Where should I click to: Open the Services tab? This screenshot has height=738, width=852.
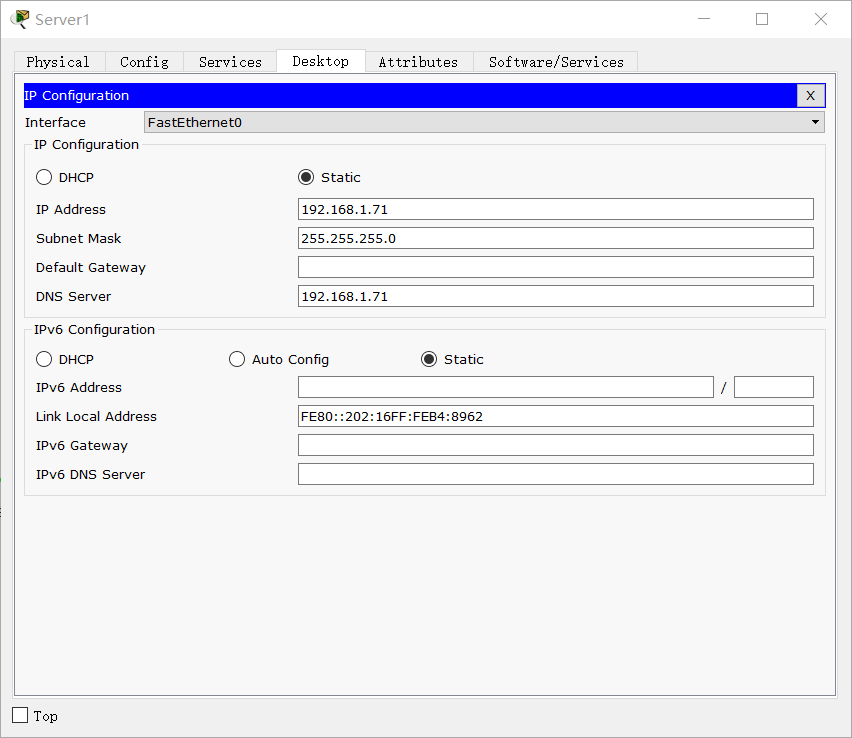point(230,62)
